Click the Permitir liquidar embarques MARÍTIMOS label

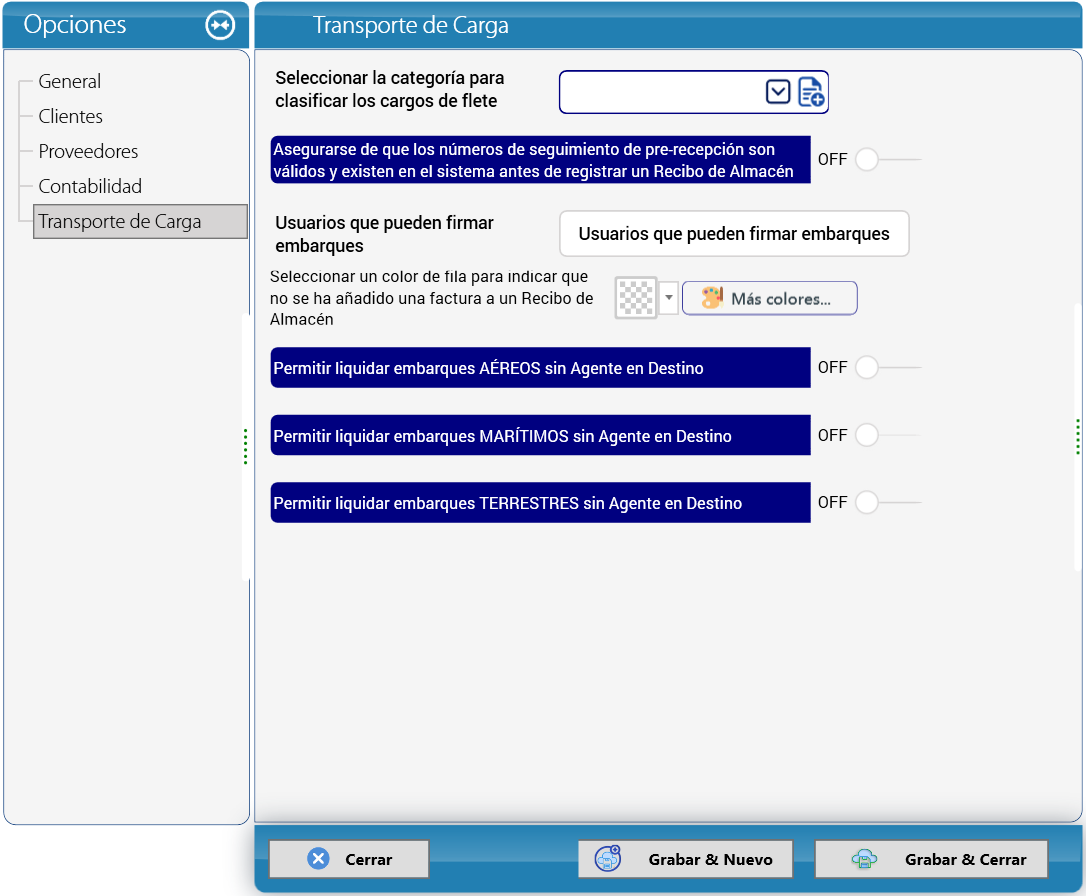click(x=540, y=436)
